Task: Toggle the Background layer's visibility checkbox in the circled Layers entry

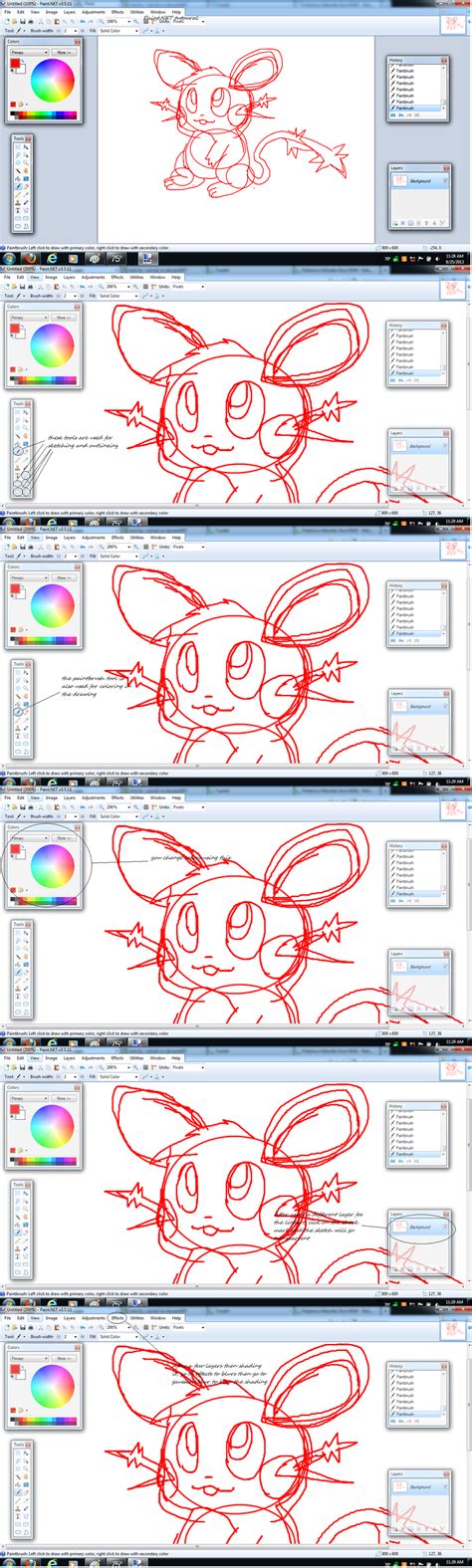Action: 445,1227
